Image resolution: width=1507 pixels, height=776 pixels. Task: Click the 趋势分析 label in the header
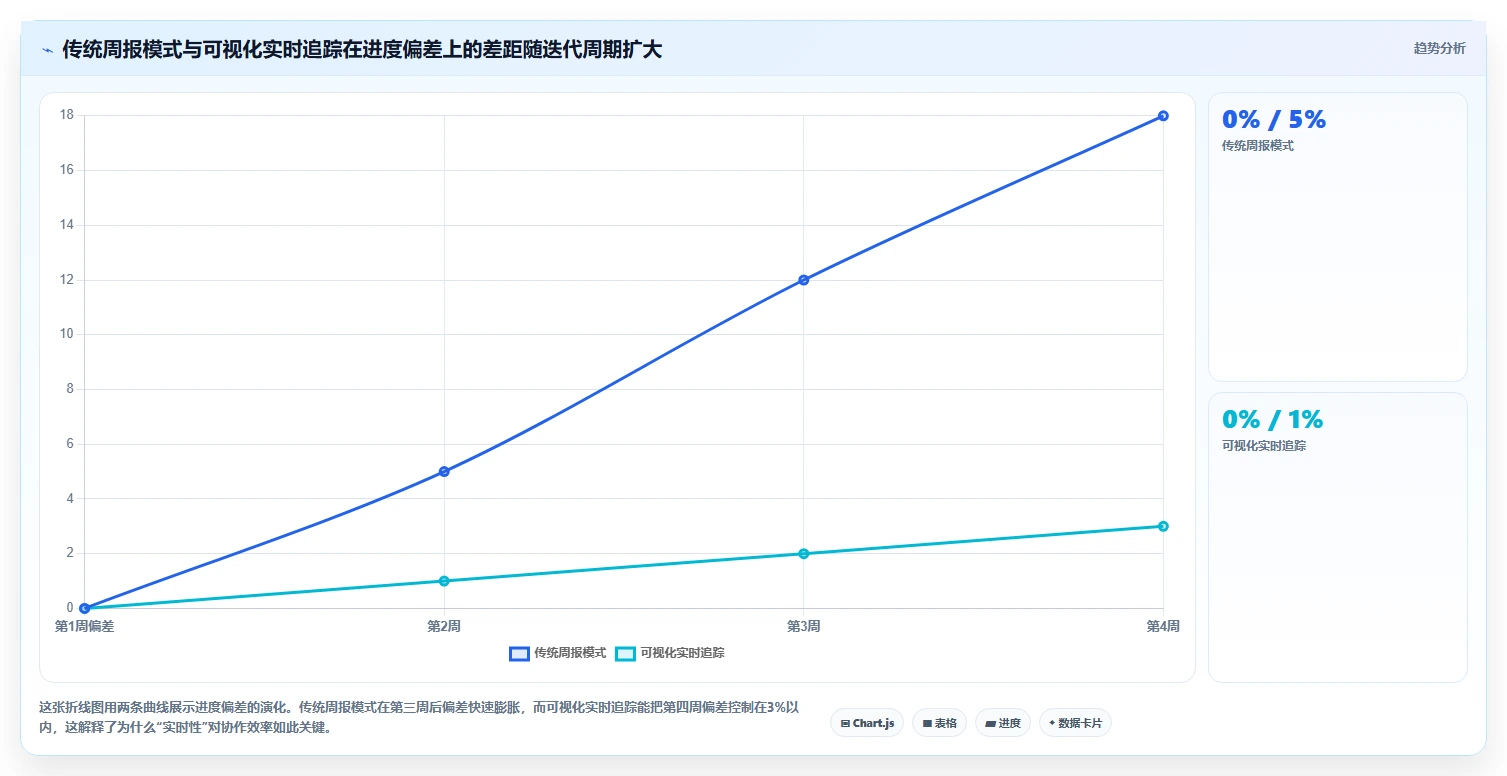pyautogui.click(x=1439, y=49)
